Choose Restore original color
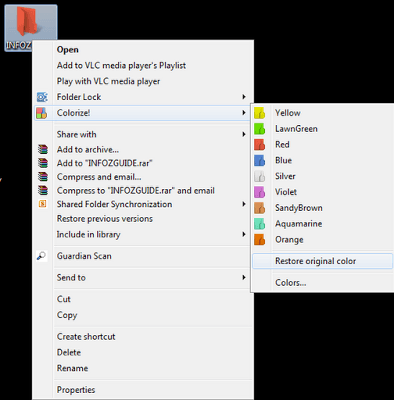This screenshot has height=400, width=394. click(x=322, y=261)
